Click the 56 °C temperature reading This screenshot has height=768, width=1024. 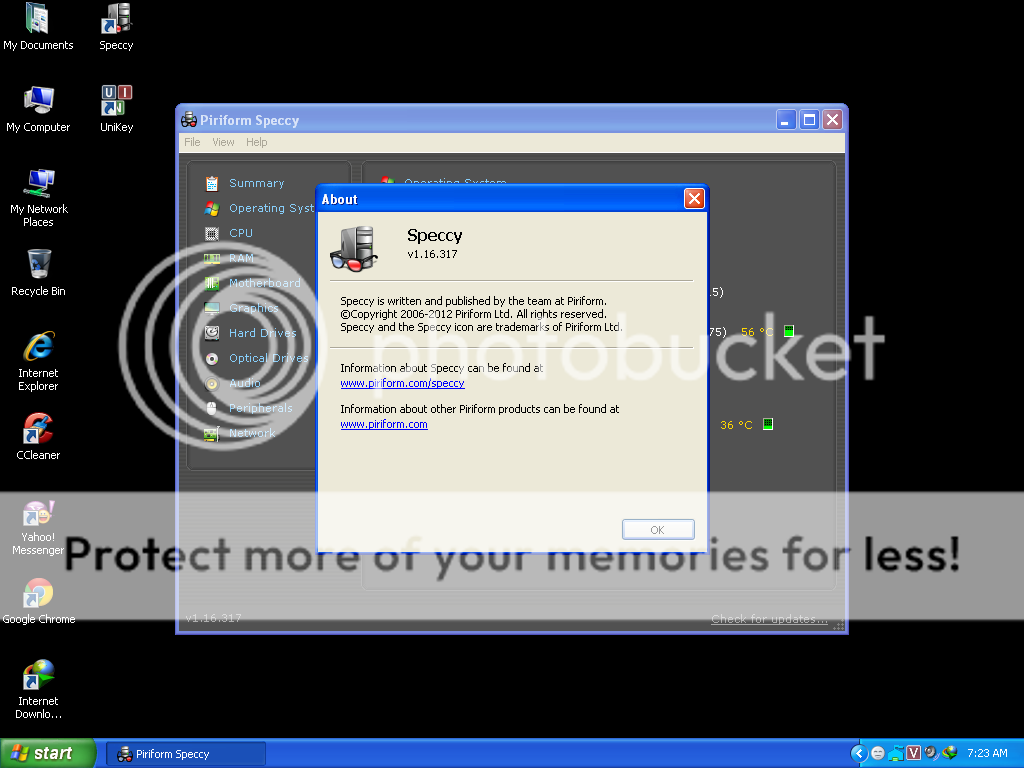758,332
